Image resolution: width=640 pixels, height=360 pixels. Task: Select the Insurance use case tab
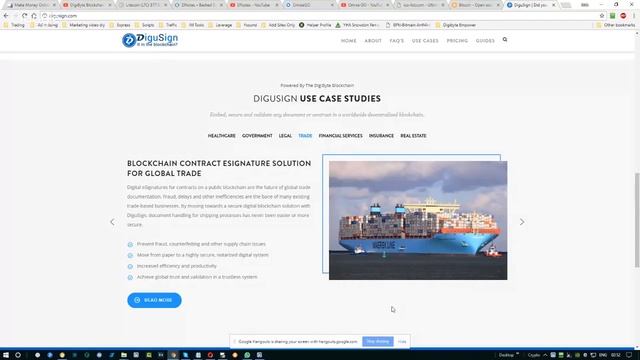381,136
